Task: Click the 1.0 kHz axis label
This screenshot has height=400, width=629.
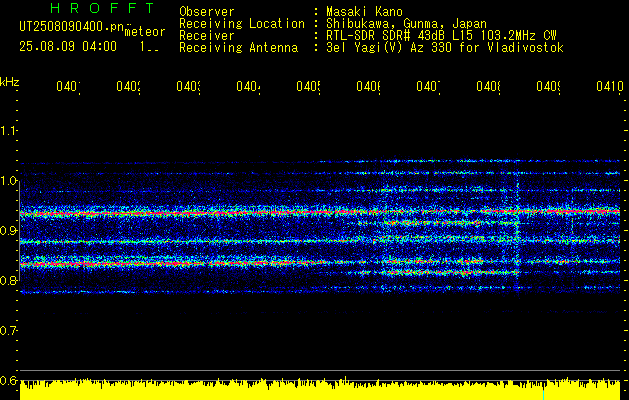Action: [x=8, y=181]
